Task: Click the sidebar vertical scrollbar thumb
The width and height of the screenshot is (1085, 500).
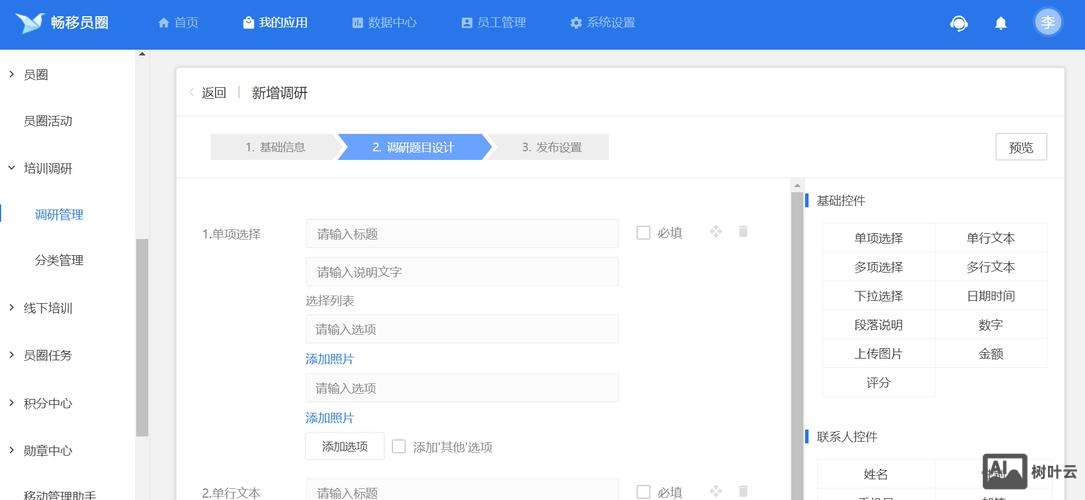Action: 142,337
